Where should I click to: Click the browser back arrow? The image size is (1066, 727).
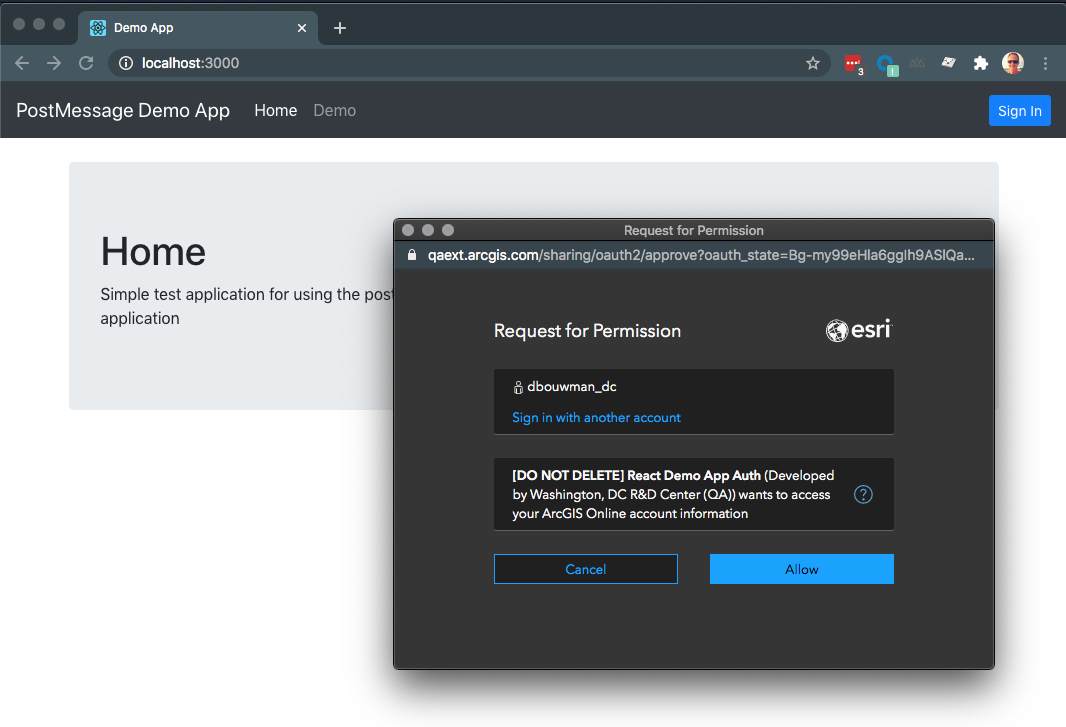click(x=22, y=63)
